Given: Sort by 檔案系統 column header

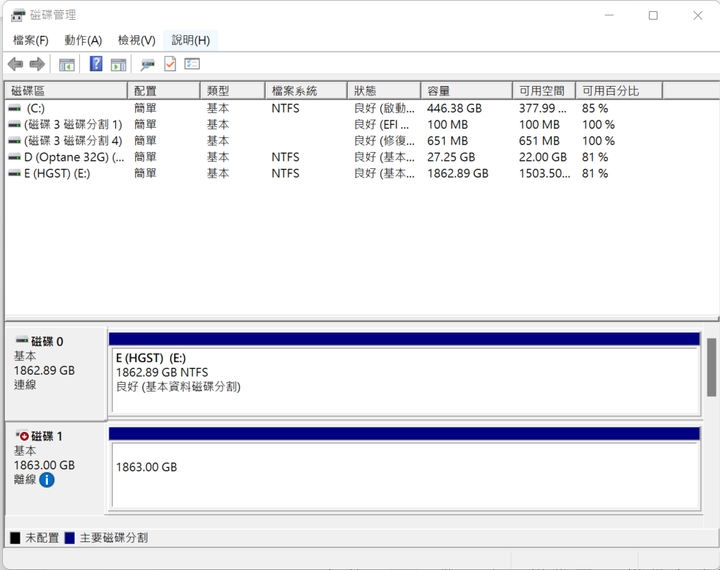Looking at the screenshot, I should (306, 91).
